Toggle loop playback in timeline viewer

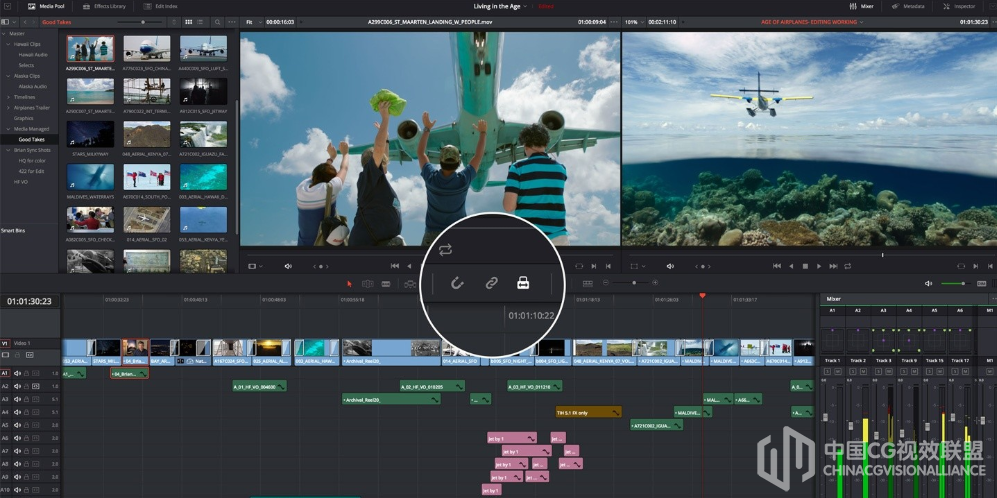tap(848, 266)
